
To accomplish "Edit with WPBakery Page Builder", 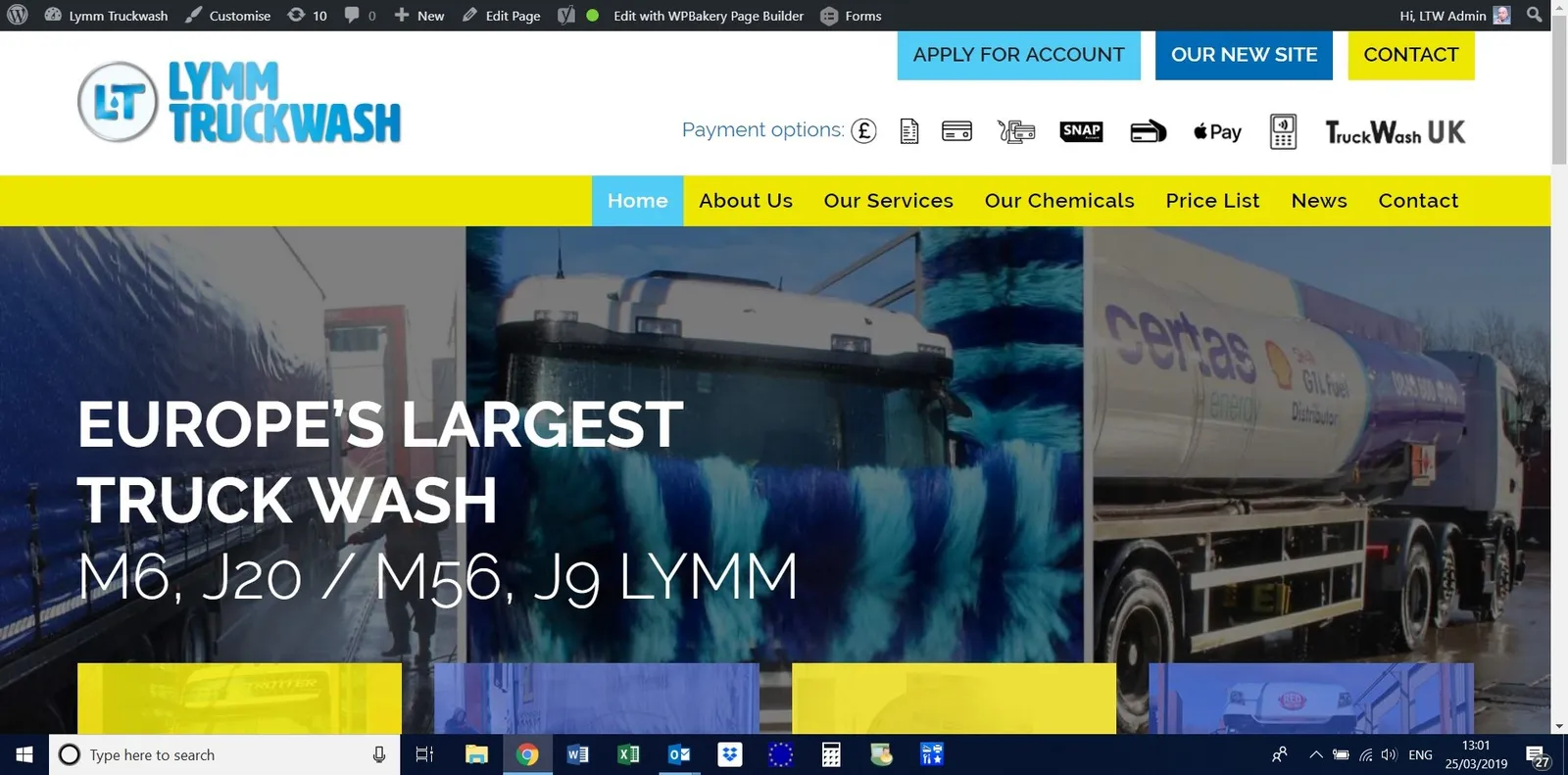I will pyautogui.click(x=708, y=16).
